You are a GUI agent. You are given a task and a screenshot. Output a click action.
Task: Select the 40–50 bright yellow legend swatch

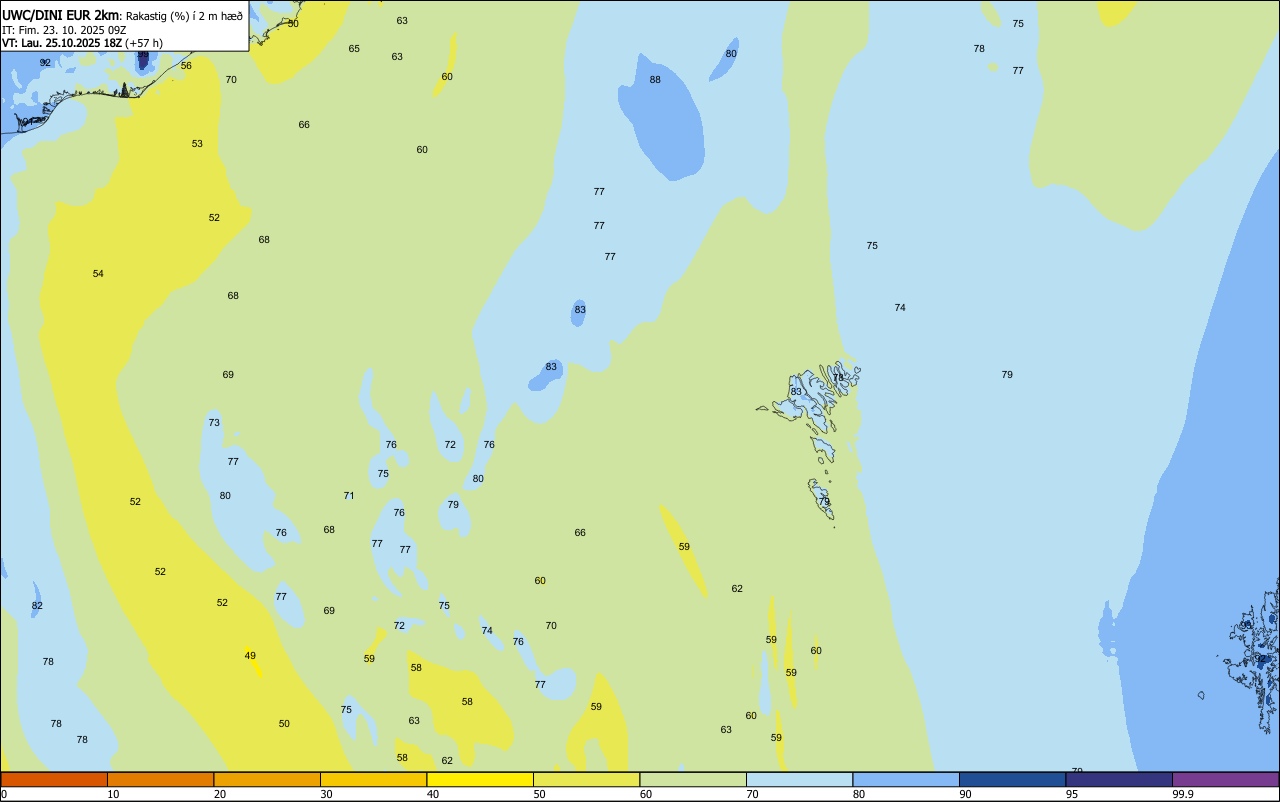pyautogui.click(x=480, y=779)
